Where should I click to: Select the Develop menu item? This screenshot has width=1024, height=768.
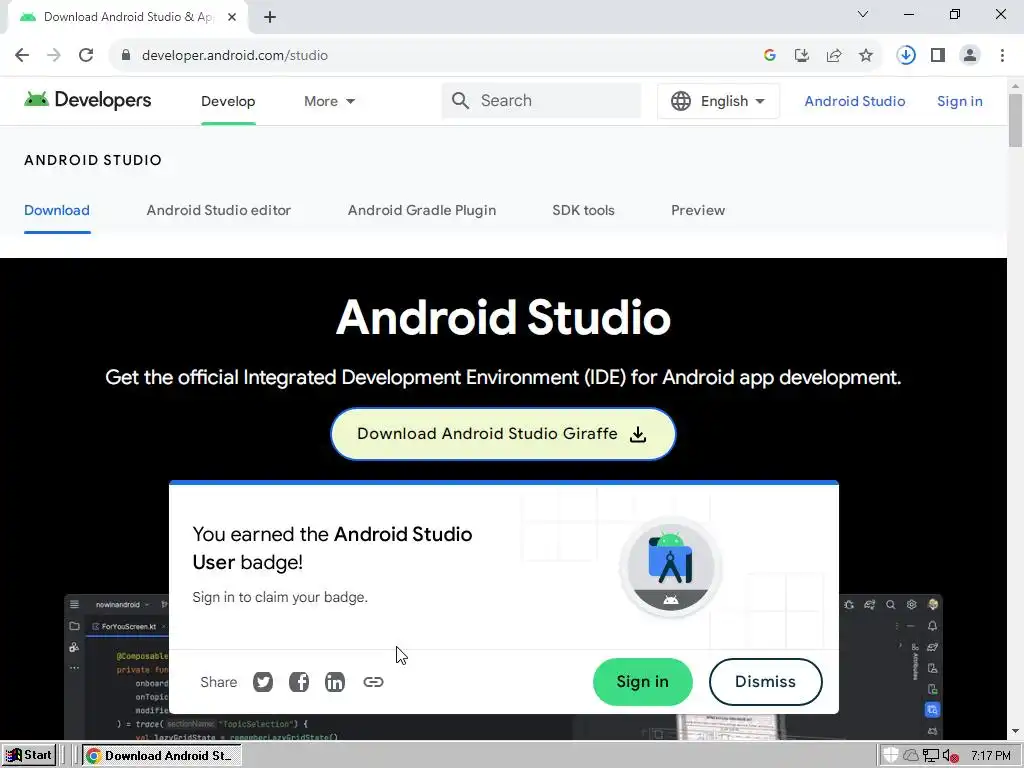[x=228, y=101]
